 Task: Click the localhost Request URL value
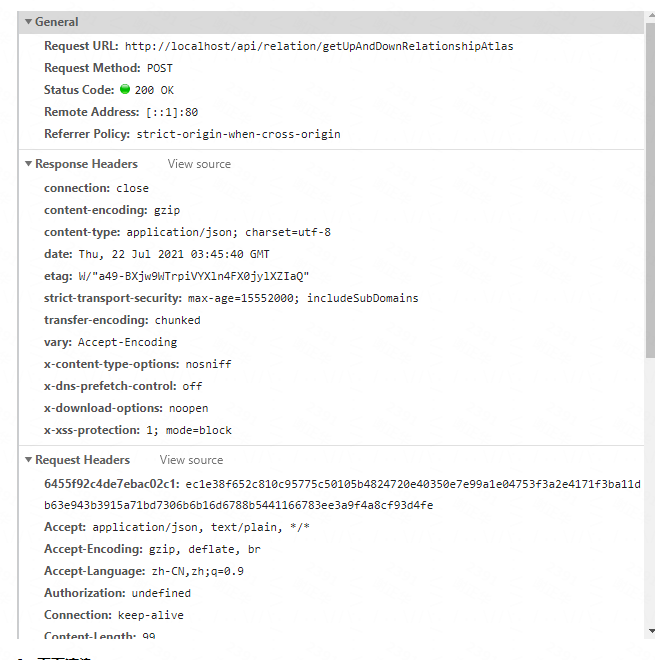(319, 46)
